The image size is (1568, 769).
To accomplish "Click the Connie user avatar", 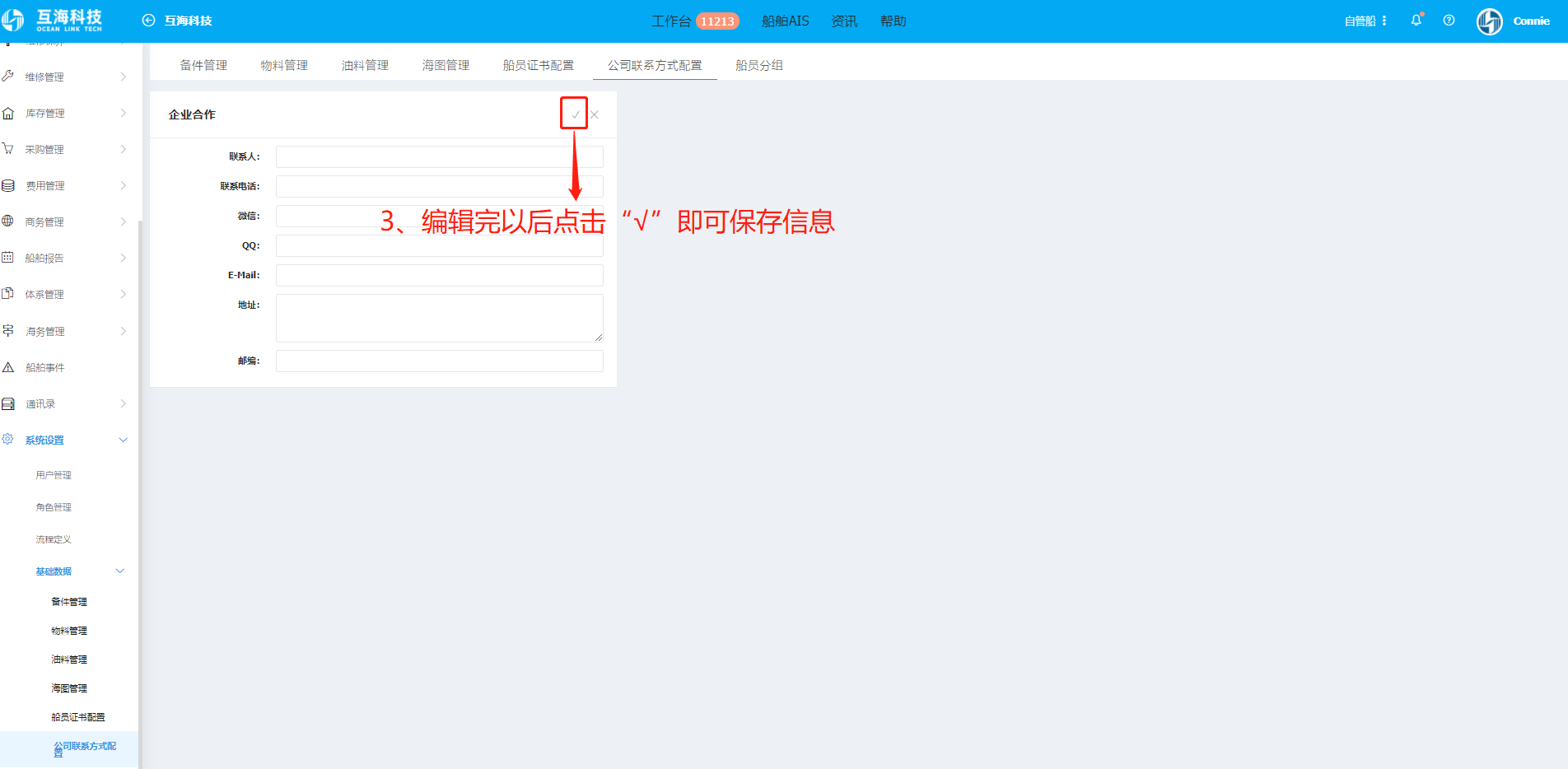I will 1490,21.
